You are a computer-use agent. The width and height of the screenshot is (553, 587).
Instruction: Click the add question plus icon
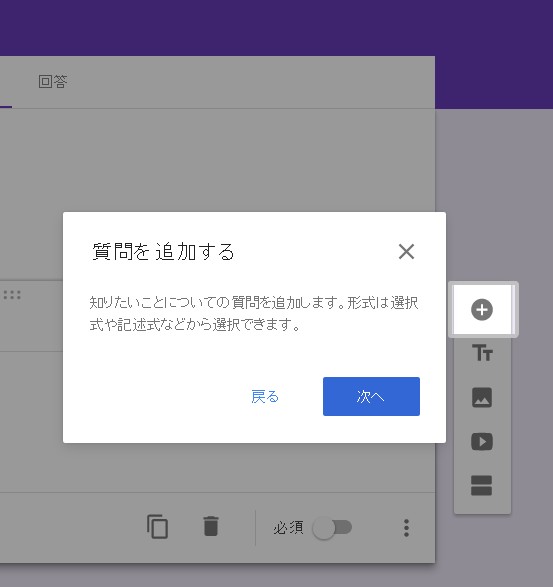click(x=481, y=310)
